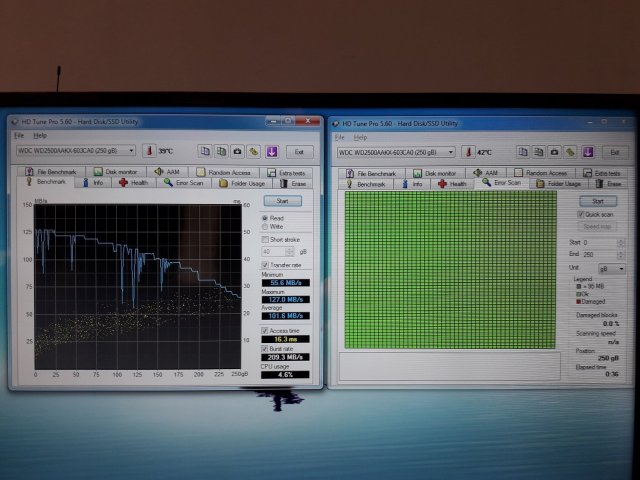Toggle the Short stroke checkbox
640x480 pixels.
(264, 240)
